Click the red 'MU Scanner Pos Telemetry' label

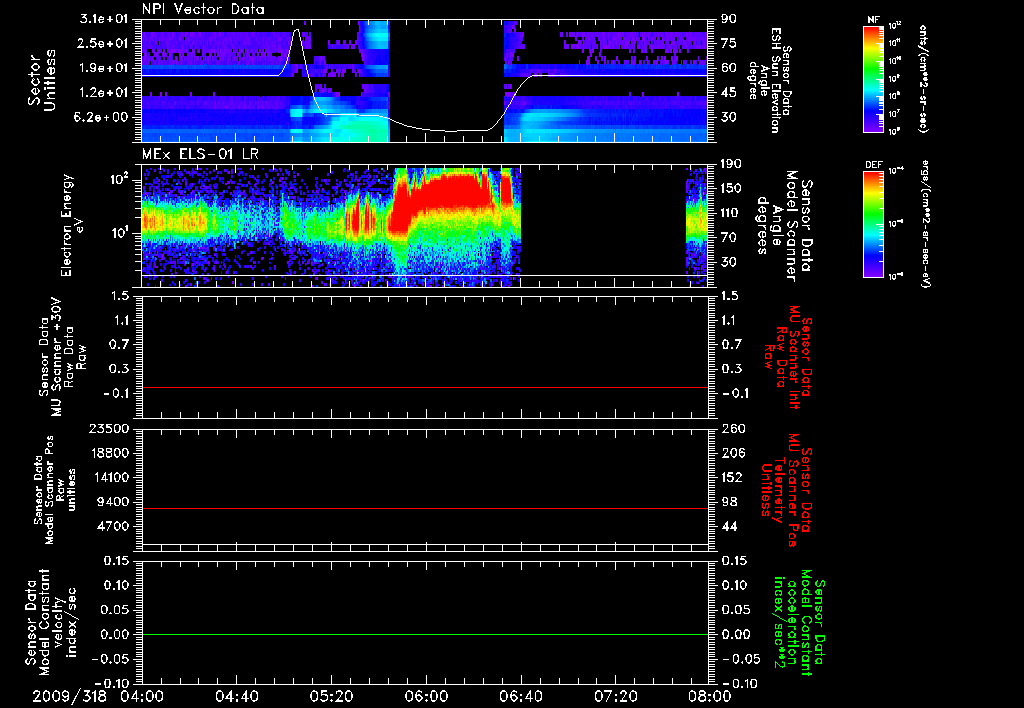786,490
